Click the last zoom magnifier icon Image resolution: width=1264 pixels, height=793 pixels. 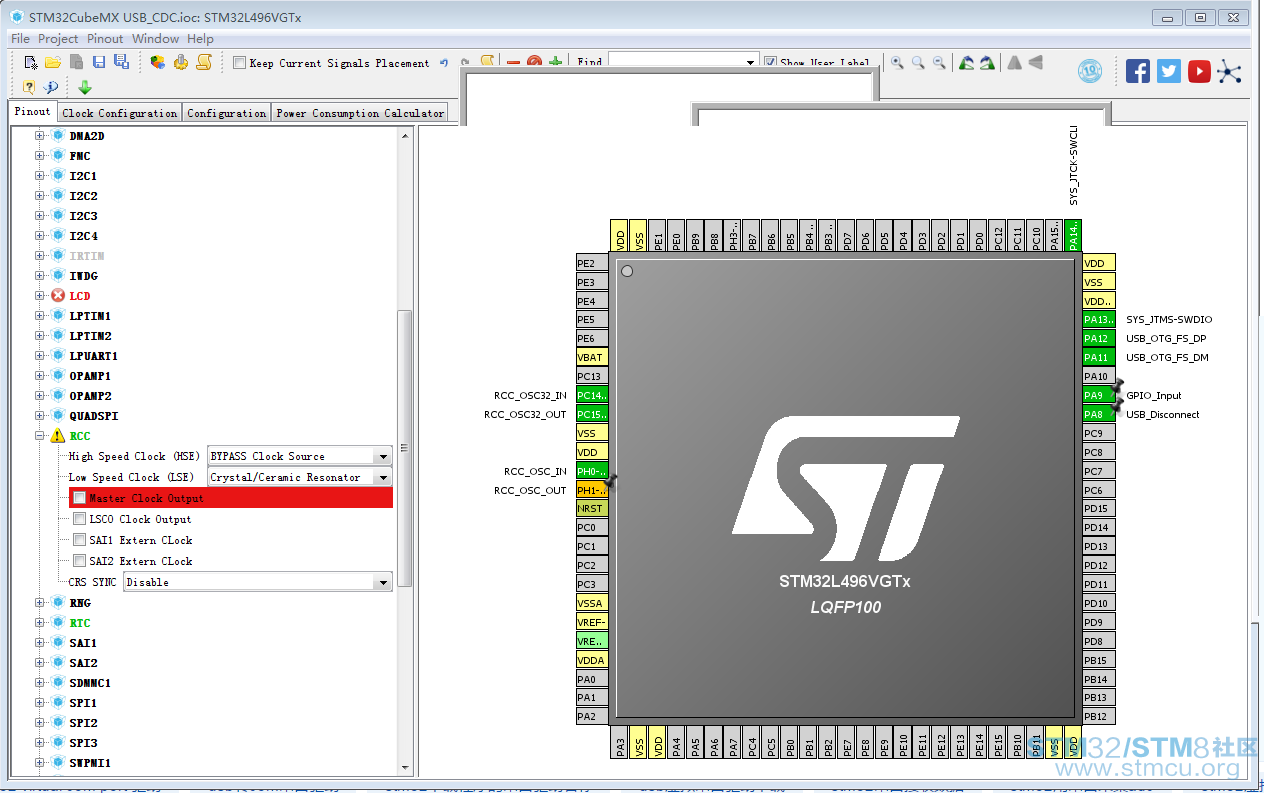coord(939,62)
